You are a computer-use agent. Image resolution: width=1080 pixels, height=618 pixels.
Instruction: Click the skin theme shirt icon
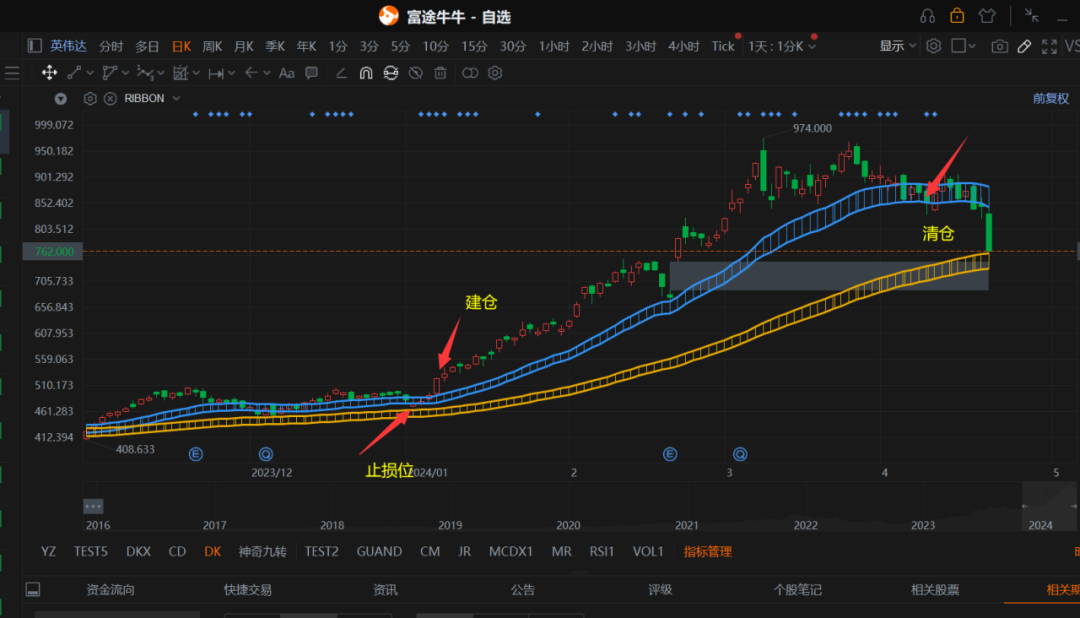pyautogui.click(x=987, y=16)
